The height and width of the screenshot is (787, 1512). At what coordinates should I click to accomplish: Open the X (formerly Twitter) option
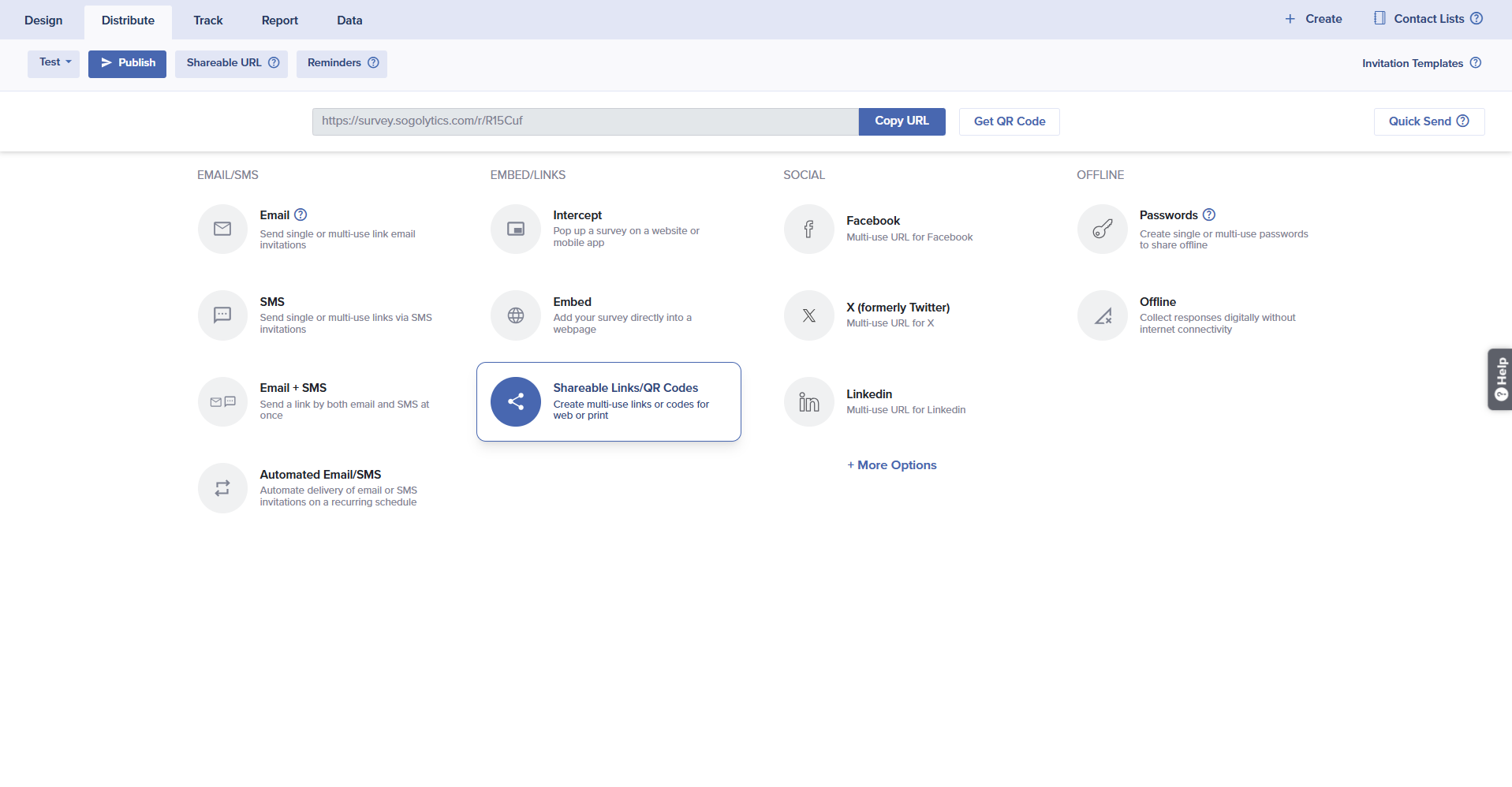pyautogui.click(x=897, y=308)
